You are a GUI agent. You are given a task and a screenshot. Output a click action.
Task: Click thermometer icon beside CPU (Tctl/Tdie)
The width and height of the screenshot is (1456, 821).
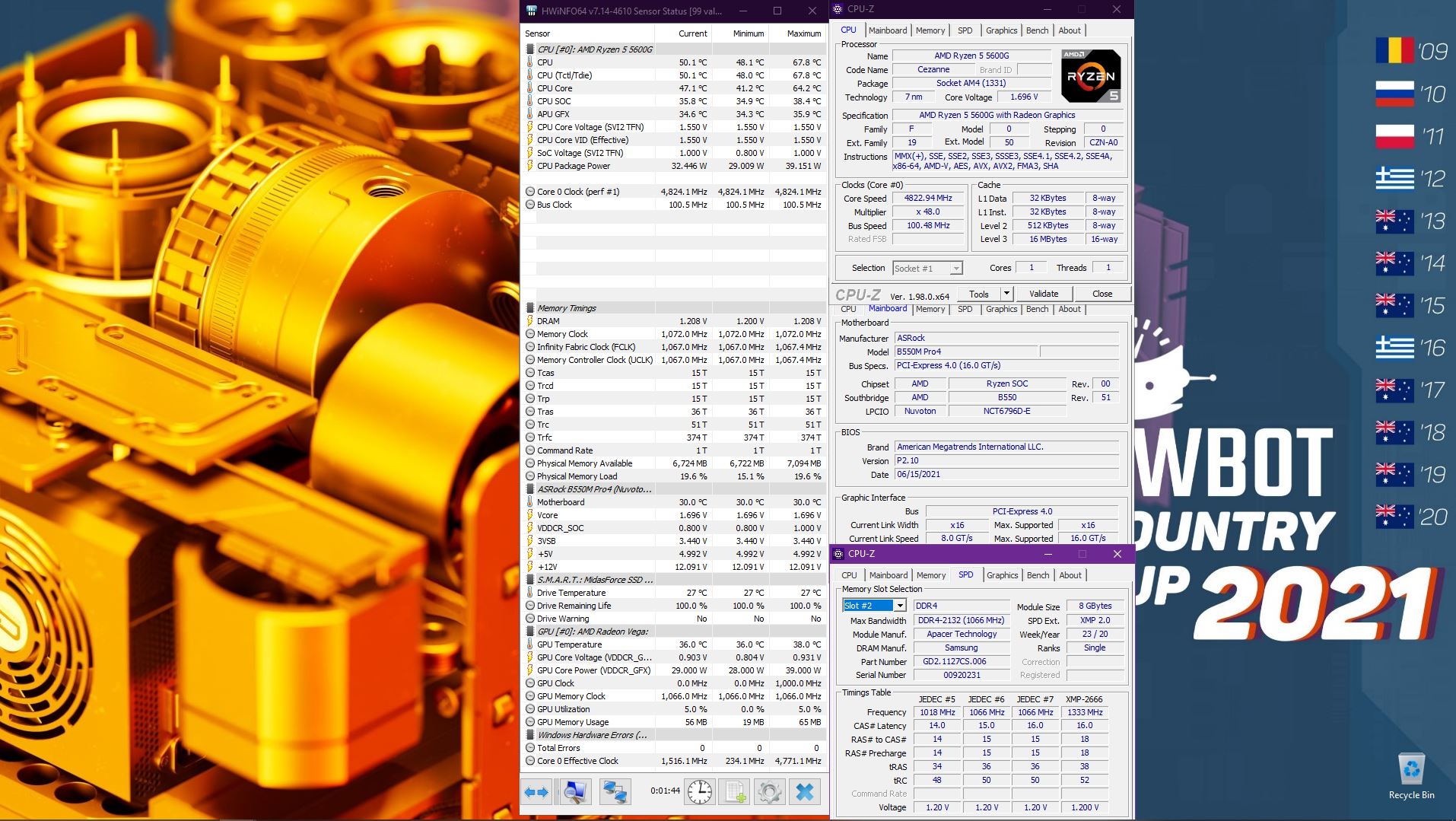coord(530,75)
